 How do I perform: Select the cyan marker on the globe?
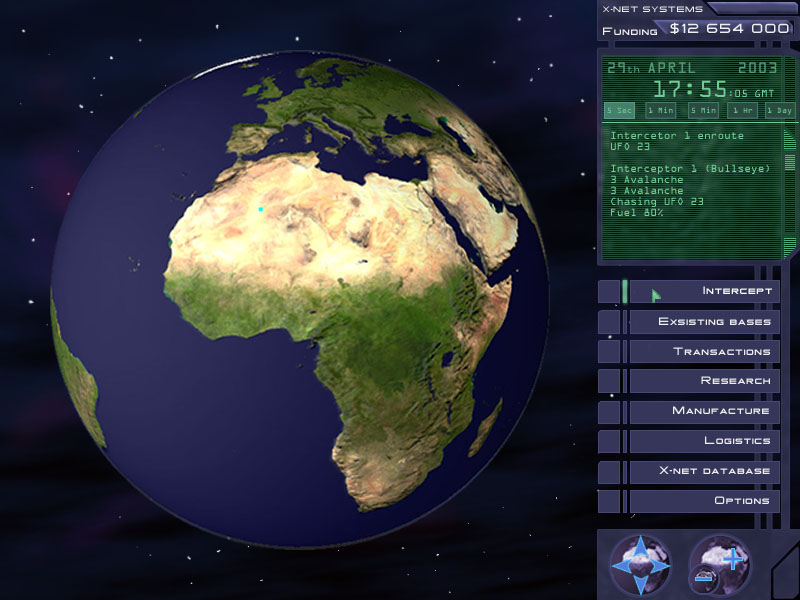(x=261, y=209)
